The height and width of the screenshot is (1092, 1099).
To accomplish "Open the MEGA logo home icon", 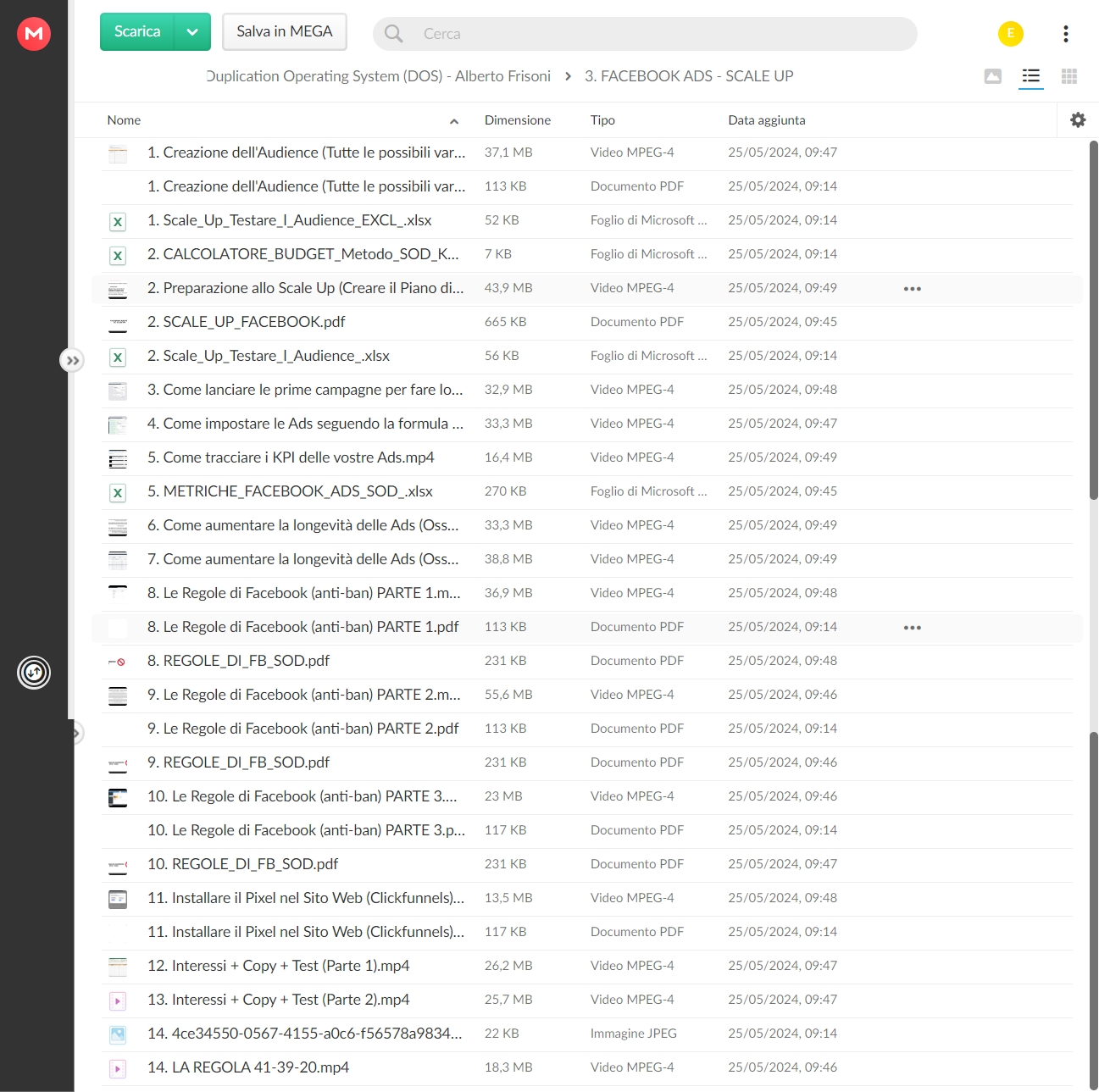I will coord(34,34).
